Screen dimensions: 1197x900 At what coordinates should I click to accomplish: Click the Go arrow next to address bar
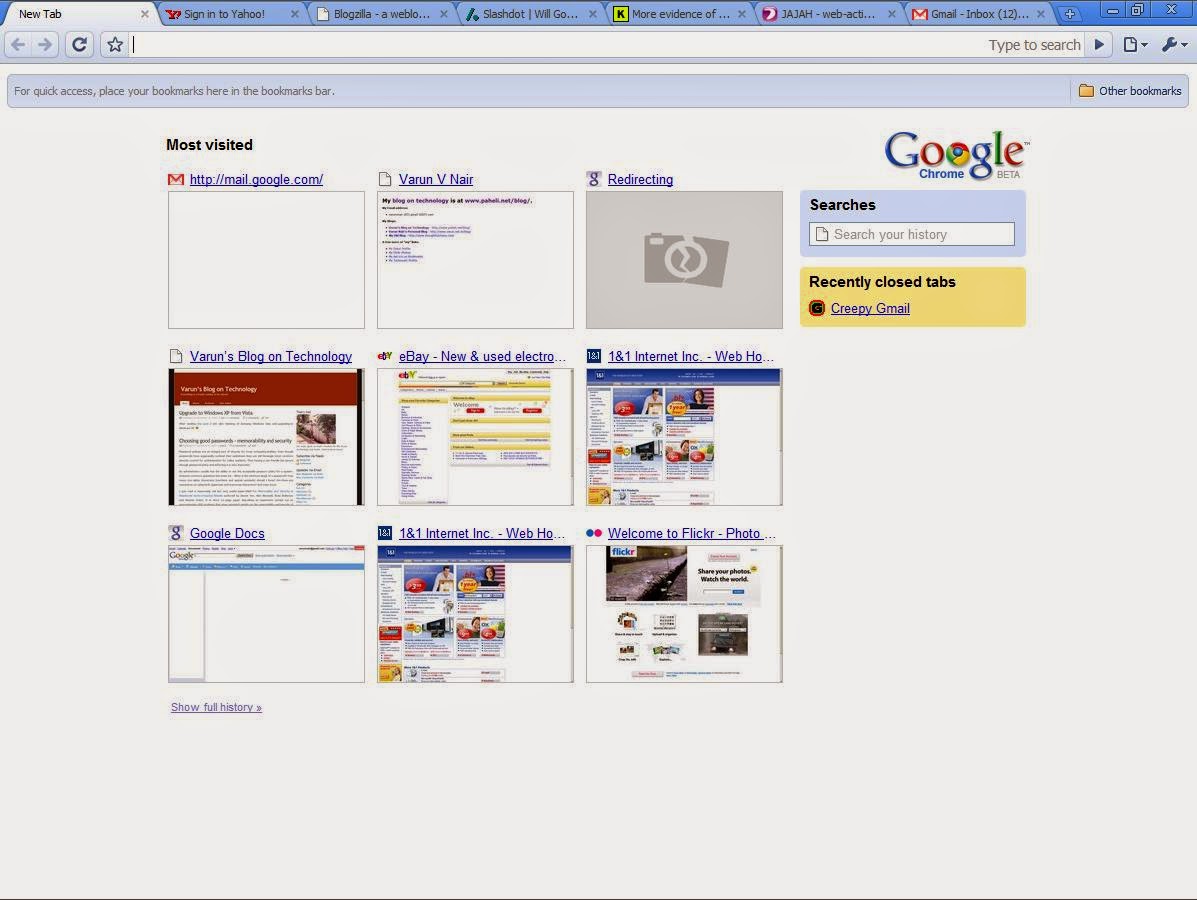(1099, 44)
